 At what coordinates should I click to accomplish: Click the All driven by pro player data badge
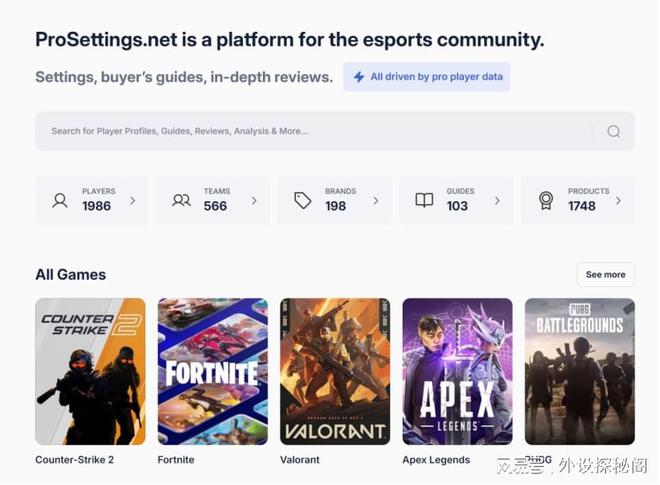pos(427,77)
